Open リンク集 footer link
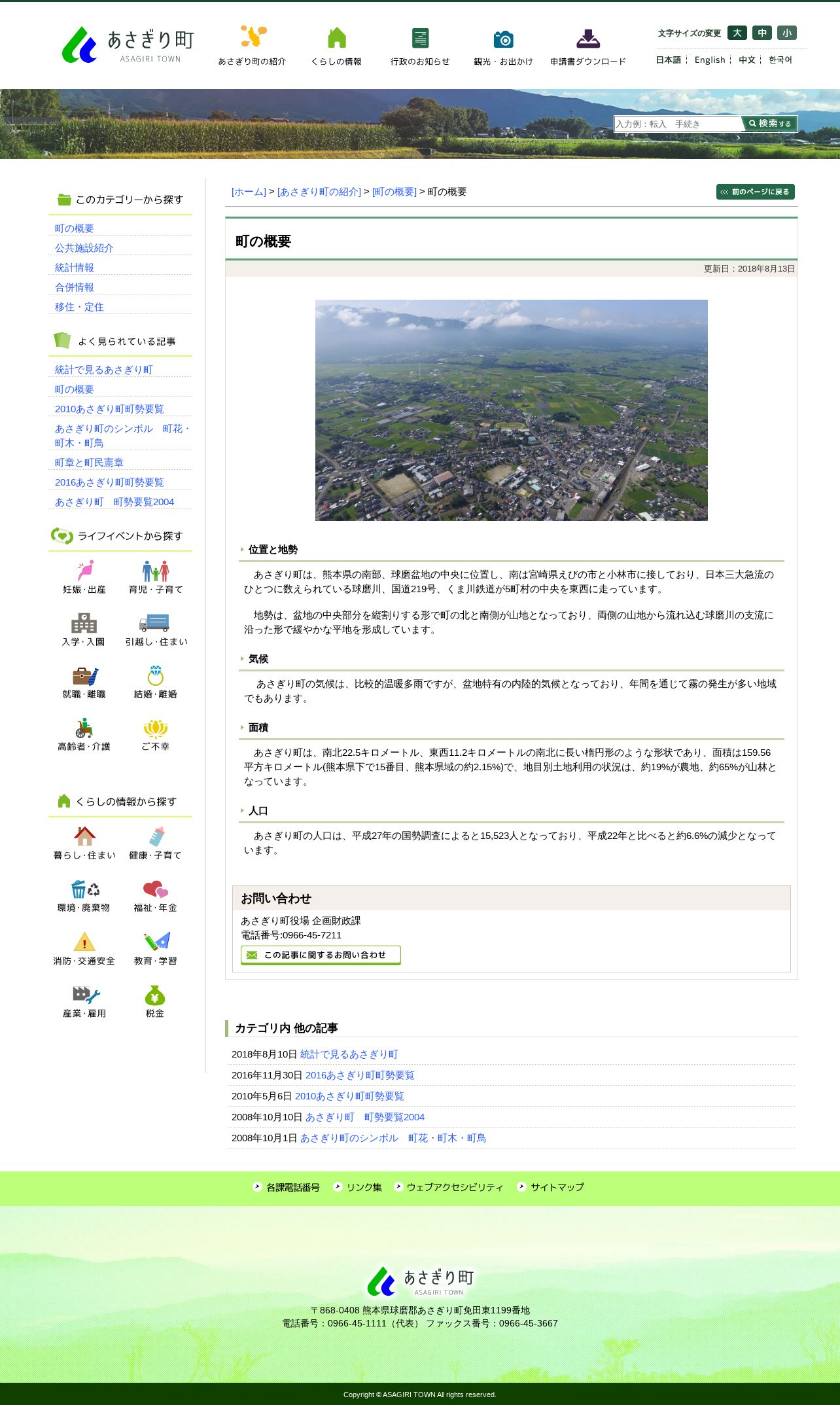This screenshot has width=840, height=1405. (x=358, y=1187)
